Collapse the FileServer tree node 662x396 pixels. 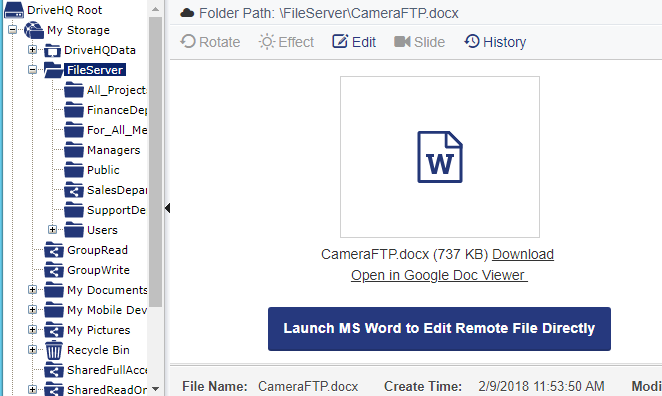point(33,70)
